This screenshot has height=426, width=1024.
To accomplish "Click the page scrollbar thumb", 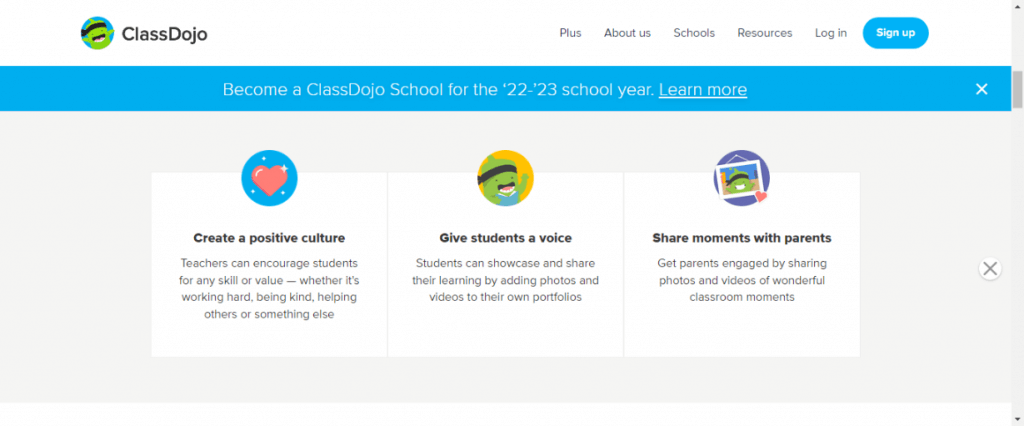I will click(1017, 90).
